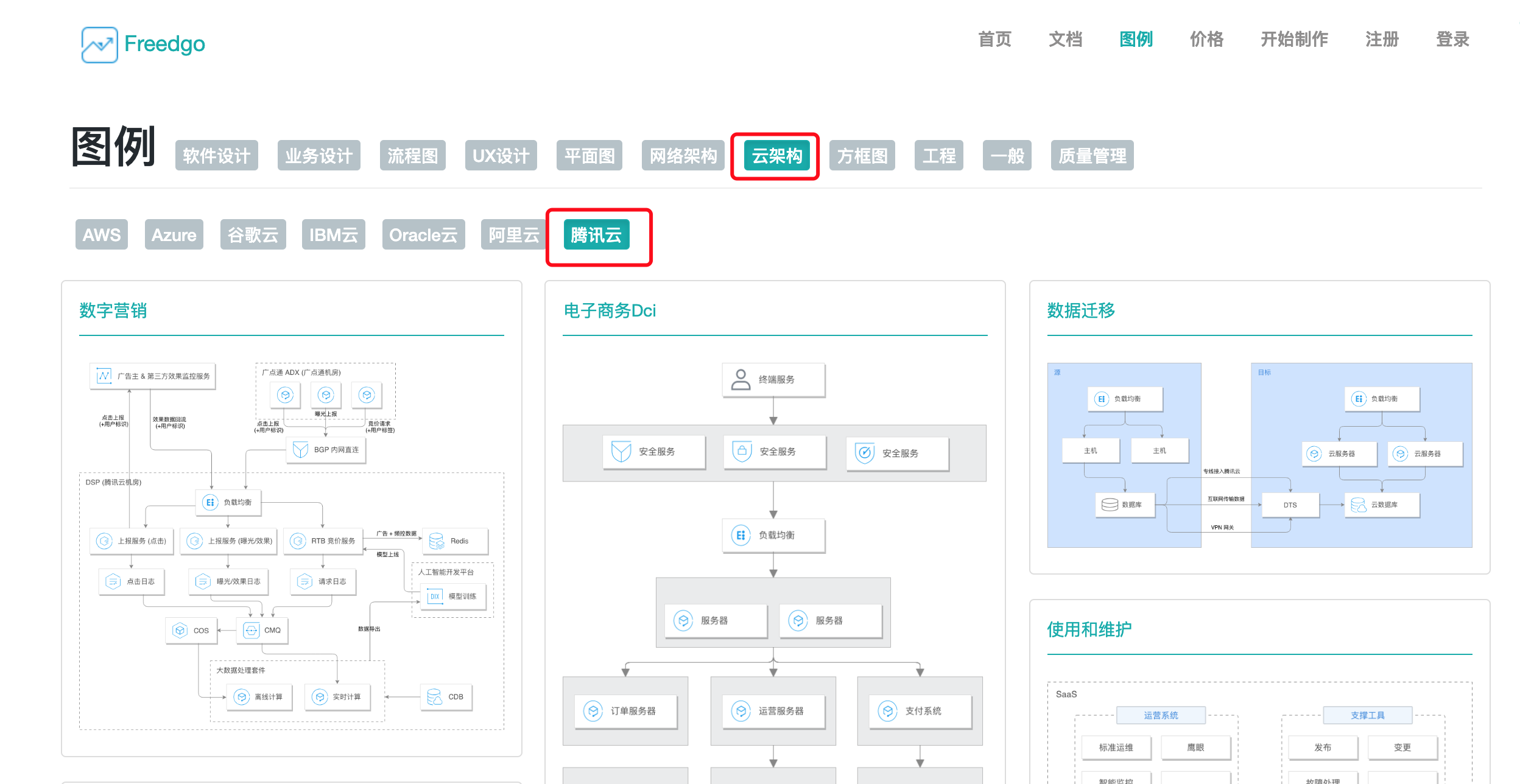
Task: Click the 运营服务器 icon
Action: 741,711
